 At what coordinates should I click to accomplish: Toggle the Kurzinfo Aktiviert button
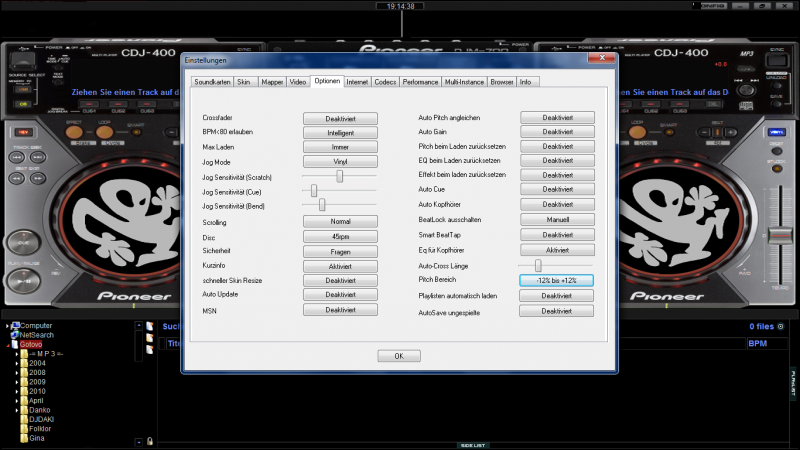[340, 267]
